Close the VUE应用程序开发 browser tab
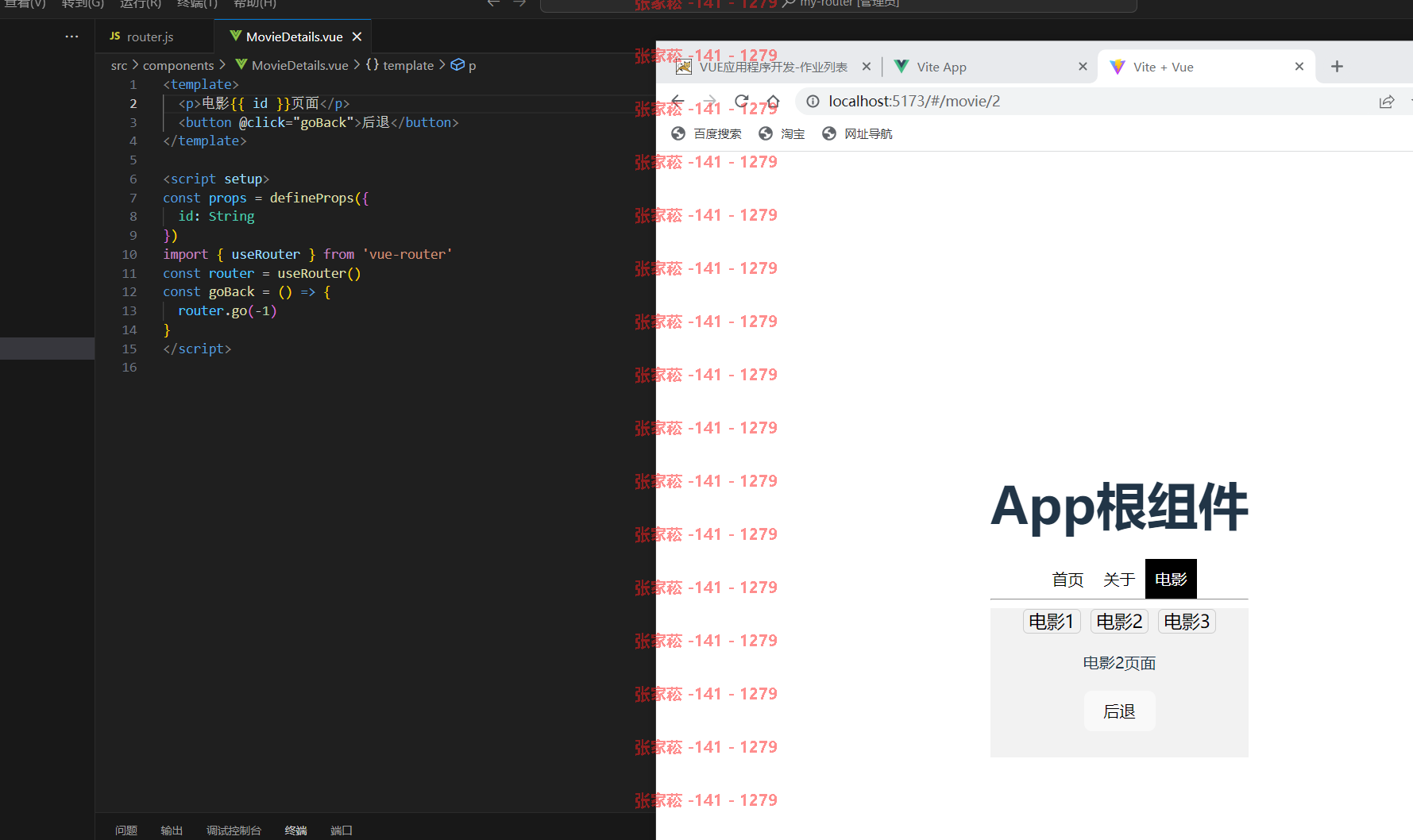This screenshot has width=1413, height=840. (x=867, y=67)
